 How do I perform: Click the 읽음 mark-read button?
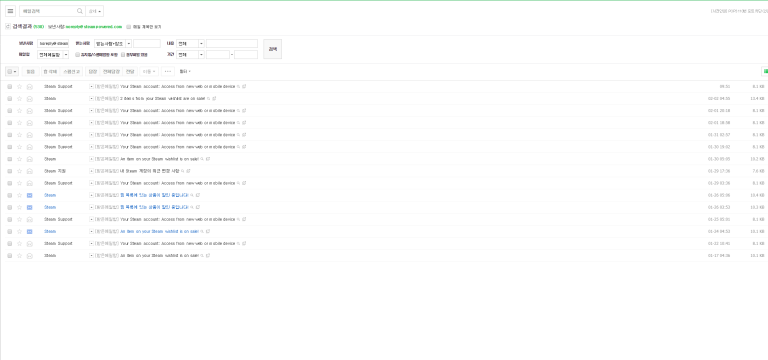pos(30,72)
